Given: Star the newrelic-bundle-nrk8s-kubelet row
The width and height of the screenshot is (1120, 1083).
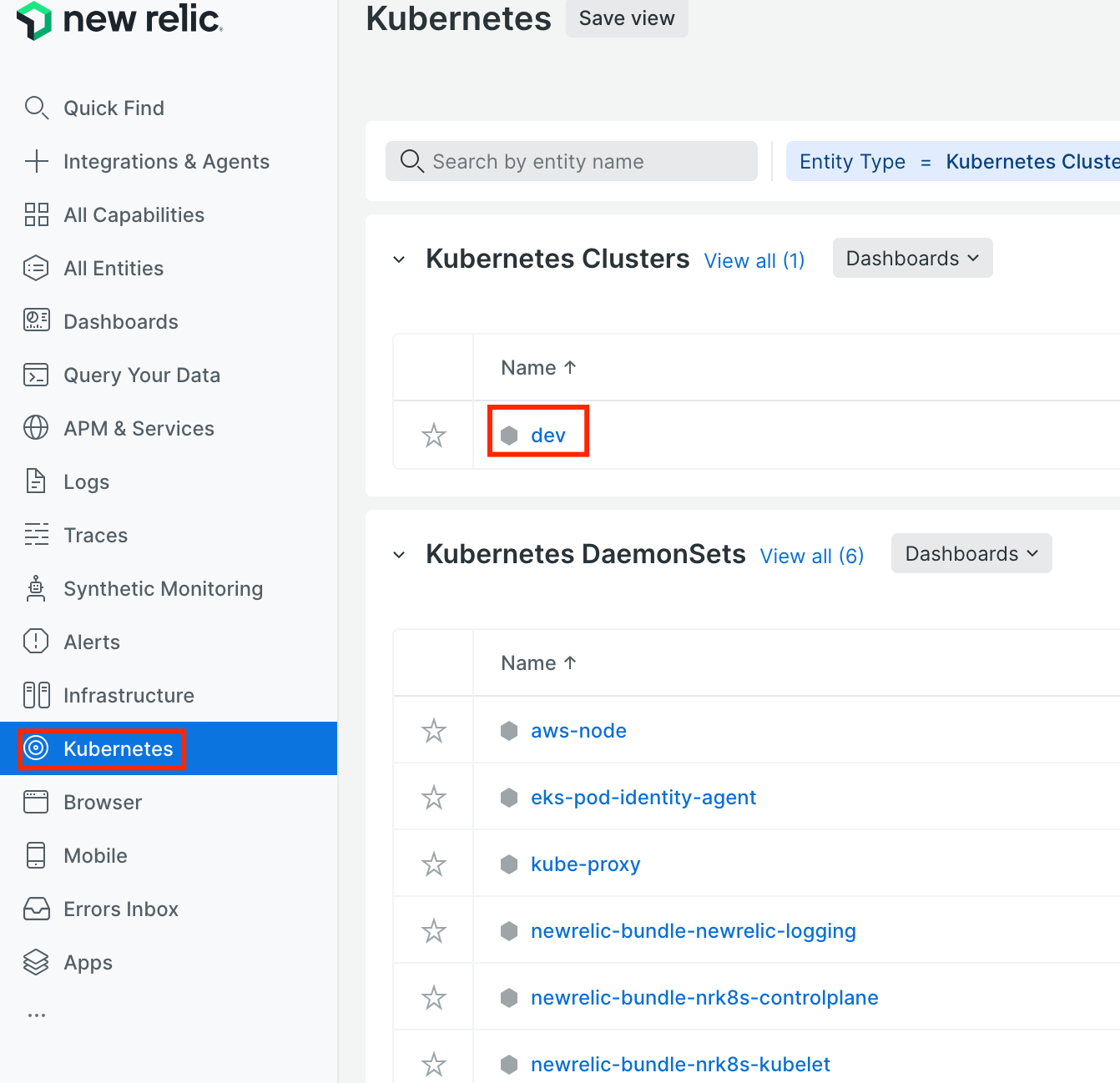Looking at the screenshot, I should [434, 1065].
